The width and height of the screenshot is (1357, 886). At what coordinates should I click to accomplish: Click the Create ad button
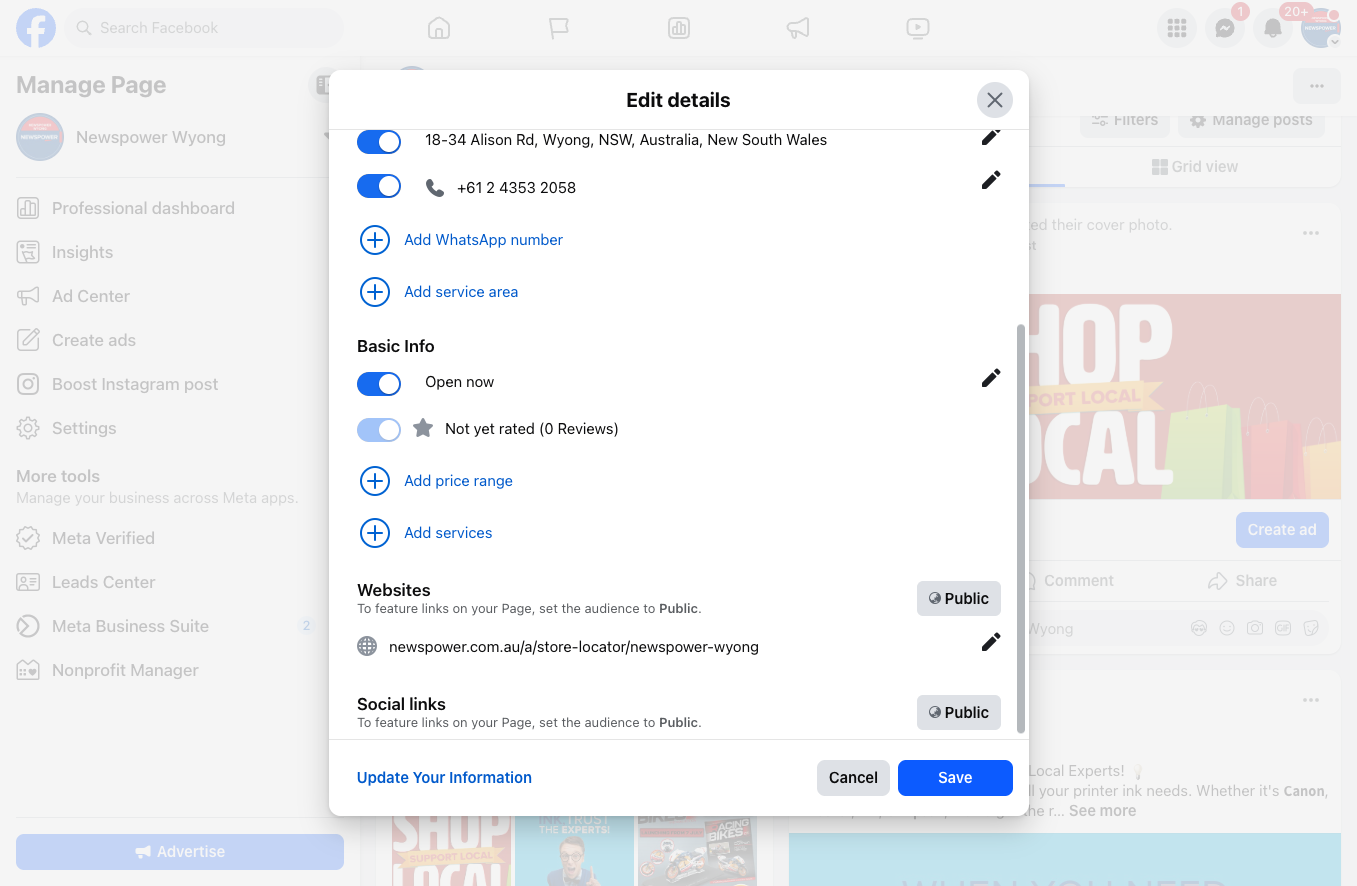pos(1282,530)
